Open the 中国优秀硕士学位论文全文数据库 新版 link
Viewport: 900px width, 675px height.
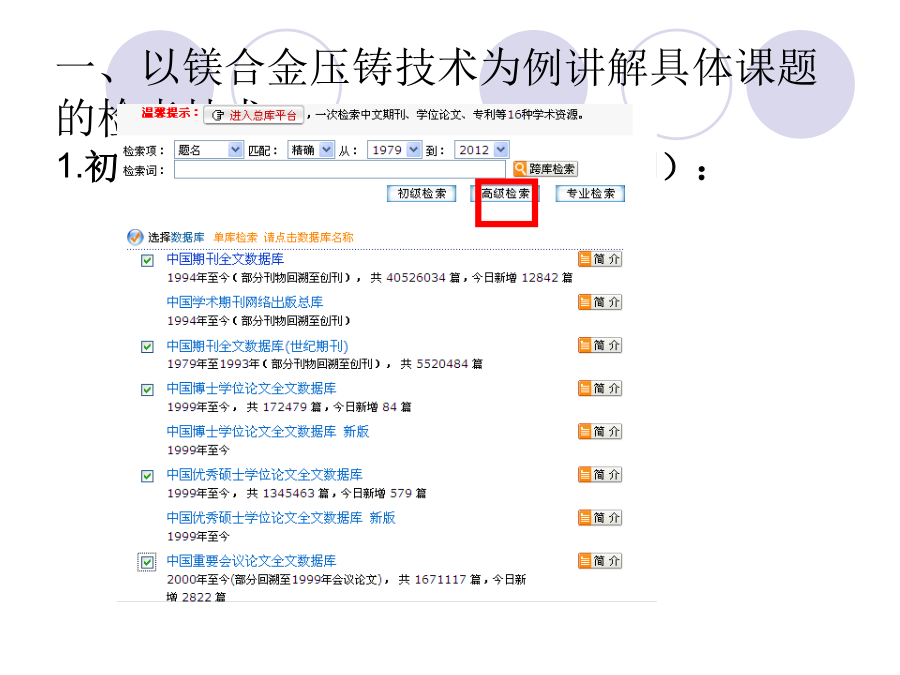pos(281,518)
